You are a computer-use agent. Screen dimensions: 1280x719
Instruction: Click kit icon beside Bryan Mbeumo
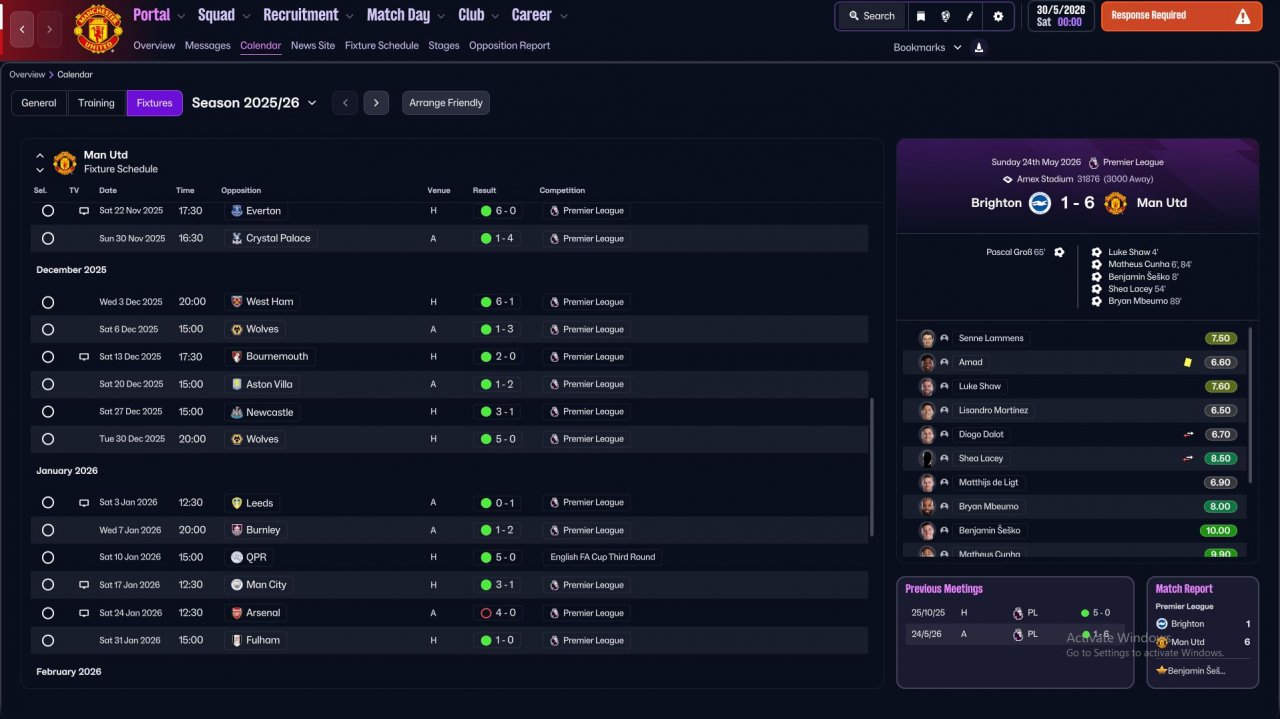point(944,506)
